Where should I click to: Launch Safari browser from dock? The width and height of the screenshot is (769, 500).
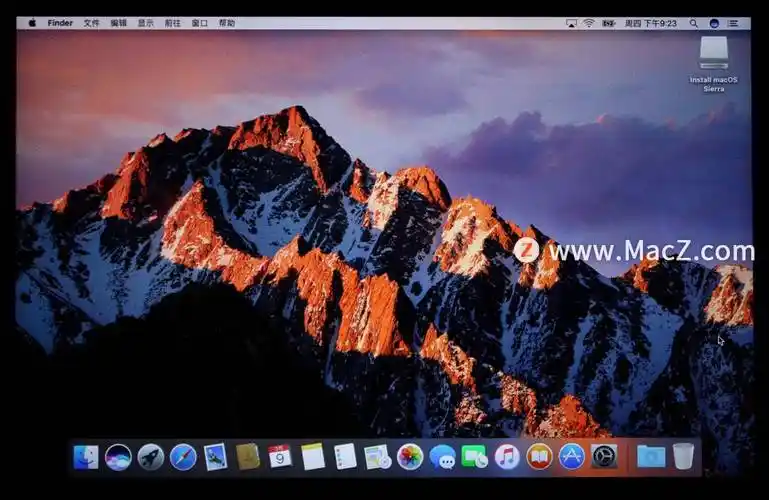(183, 457)
